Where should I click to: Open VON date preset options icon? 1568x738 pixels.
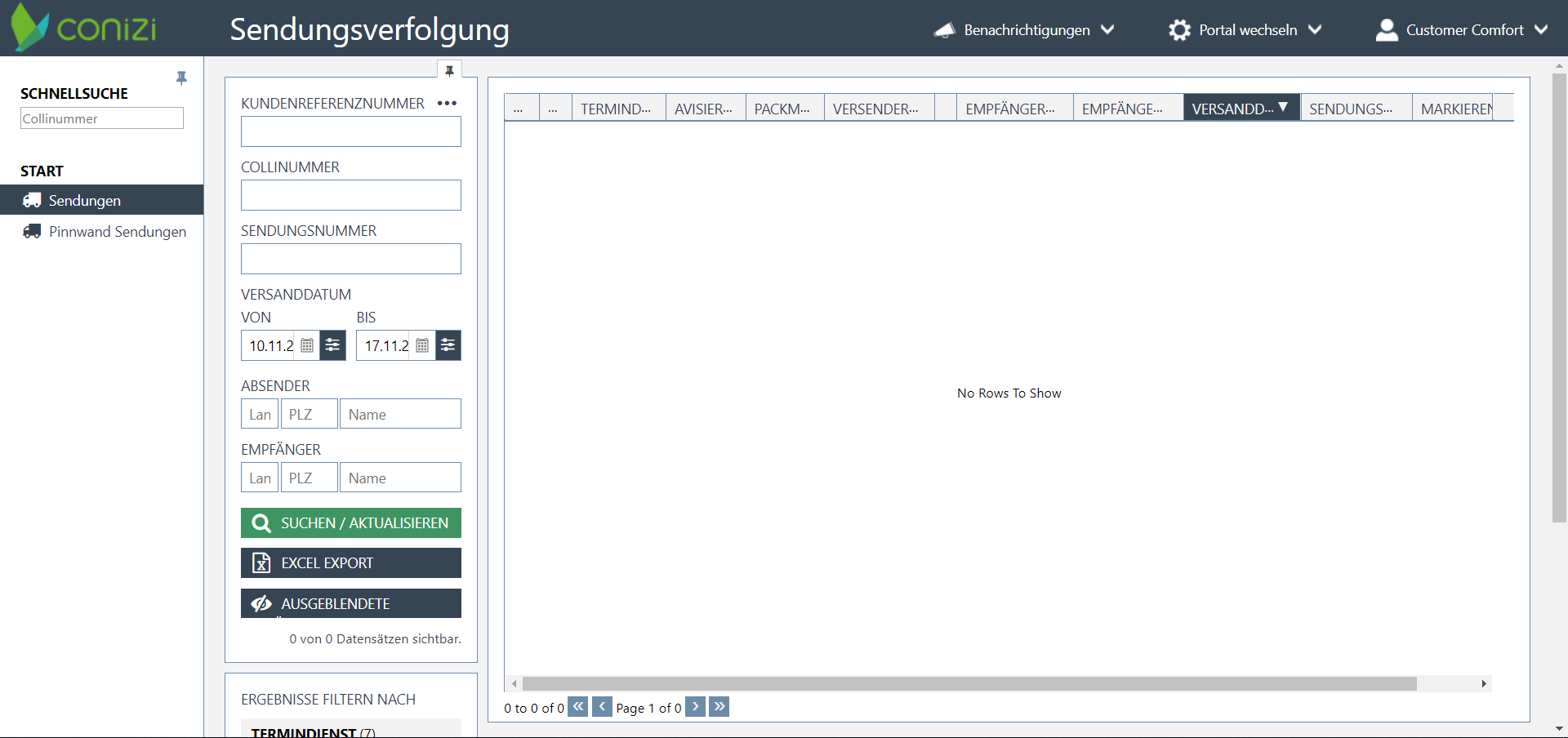tap(332, 345)
